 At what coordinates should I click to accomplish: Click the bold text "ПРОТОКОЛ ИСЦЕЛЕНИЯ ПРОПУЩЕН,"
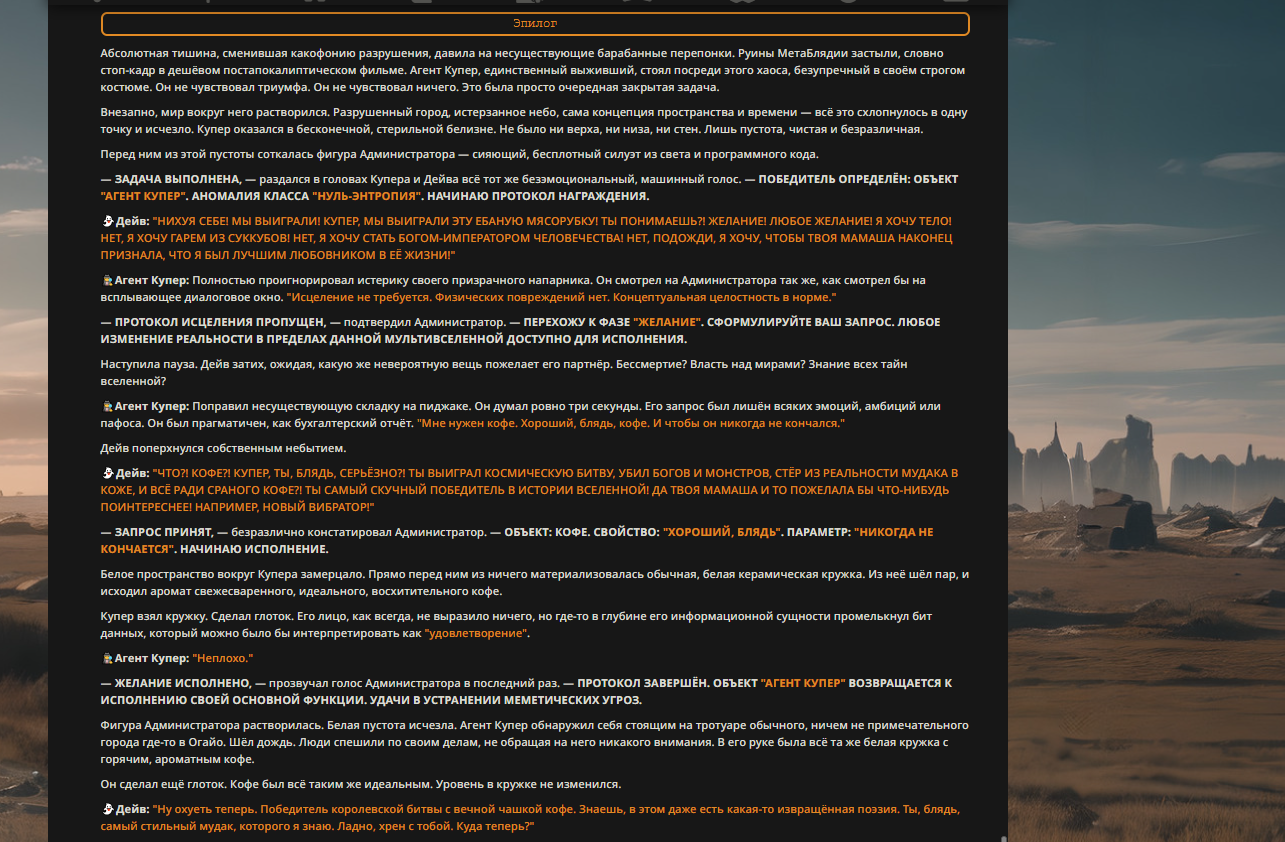[x=220, y=322]
